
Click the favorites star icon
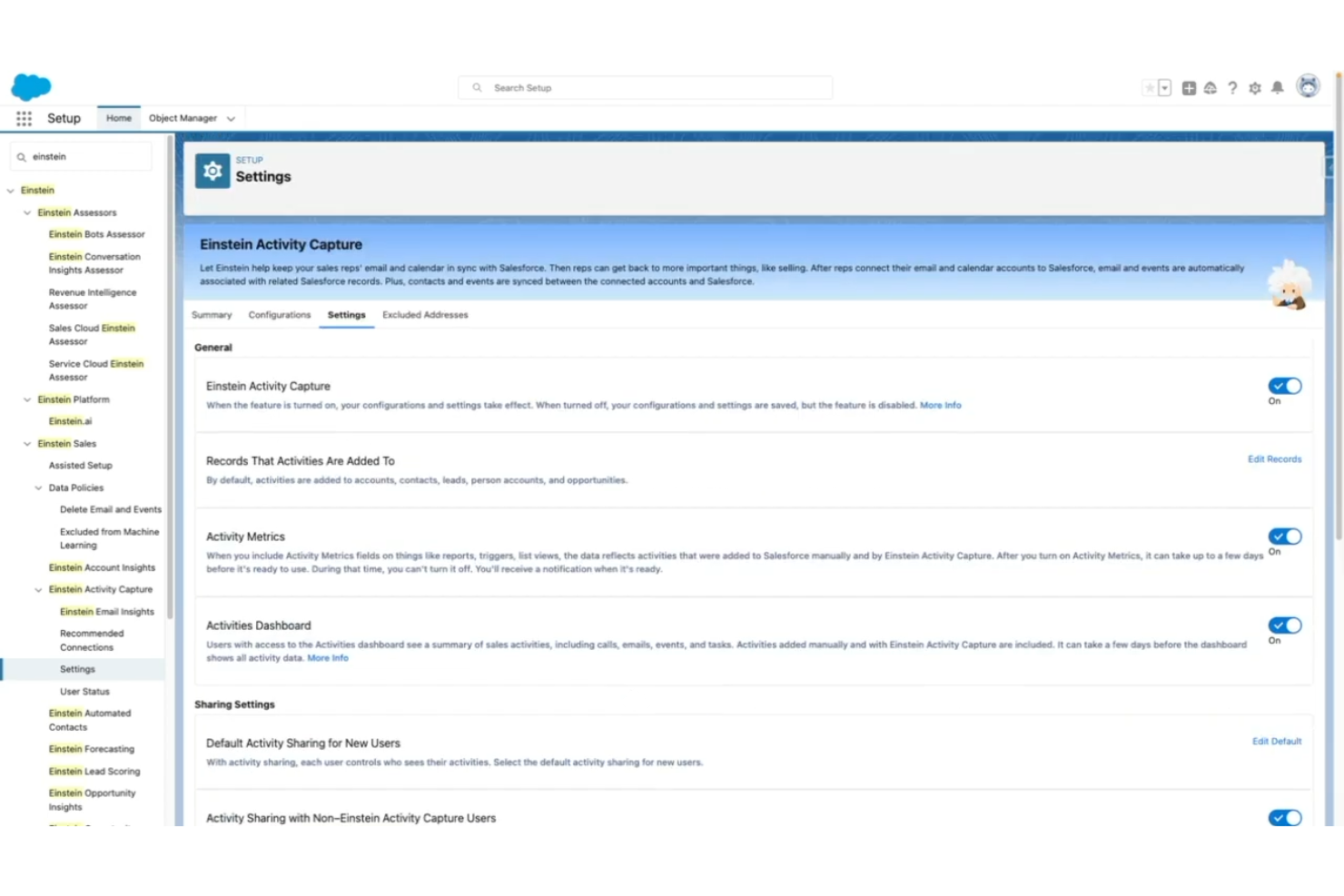[1150, 88]
